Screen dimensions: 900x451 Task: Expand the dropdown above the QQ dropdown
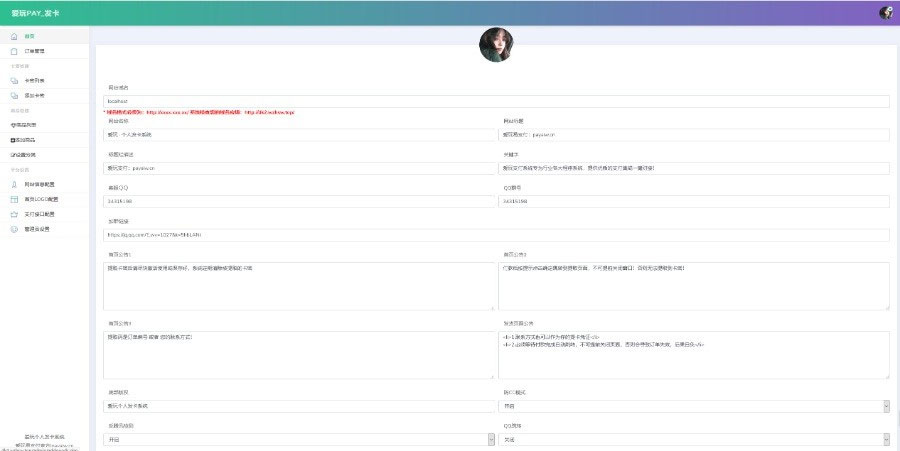(x=693, y=406)
